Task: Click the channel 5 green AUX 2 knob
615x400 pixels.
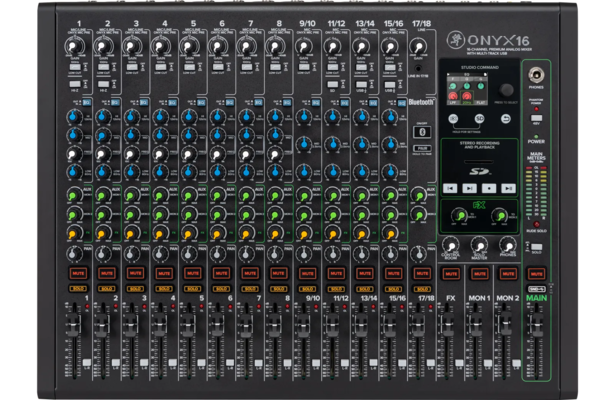Action: (x=188, y=215)
